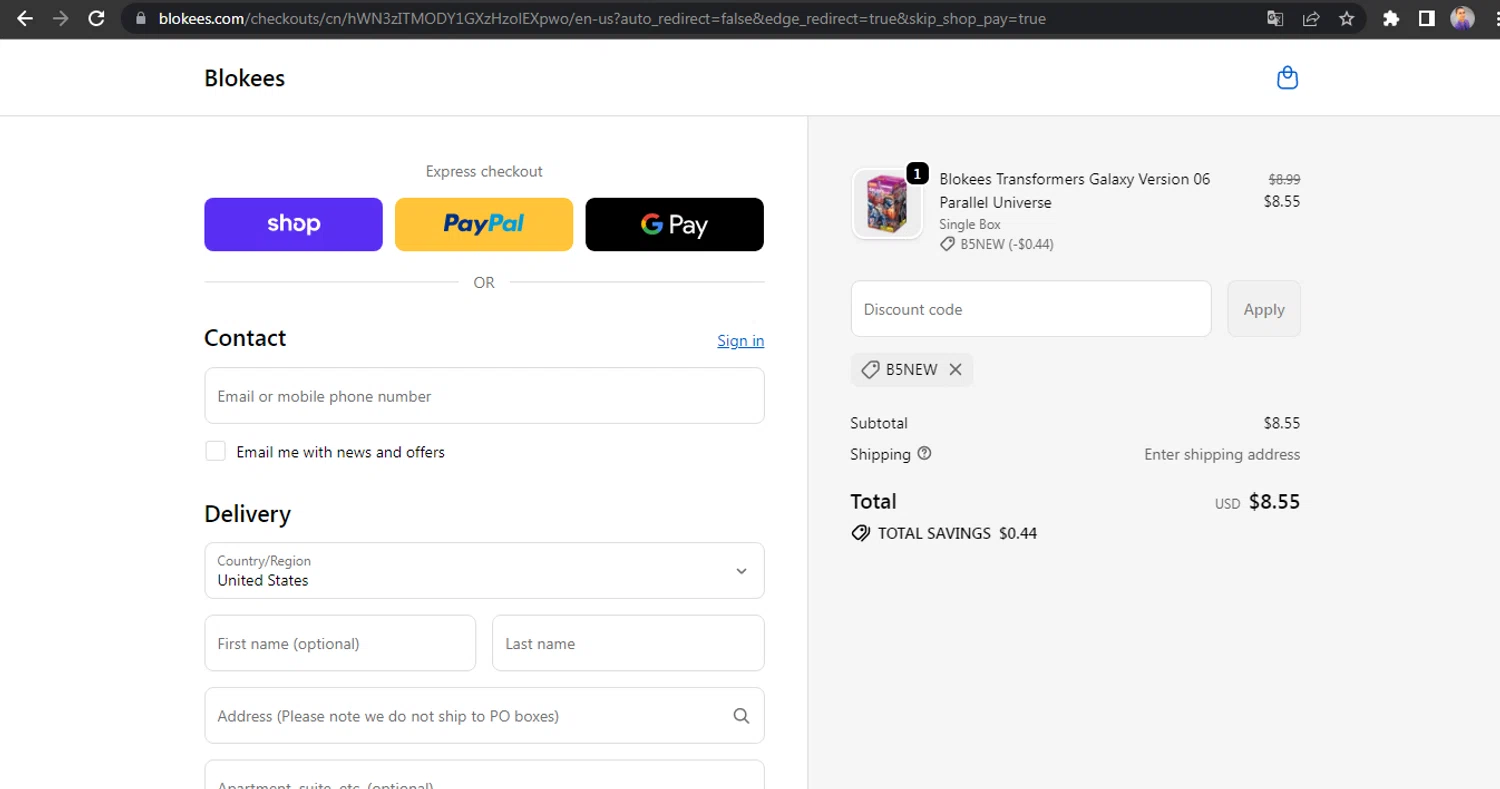Open the Country/Region dropdown
This screenshot has height=789, width=1500.
tap(484, 571)
